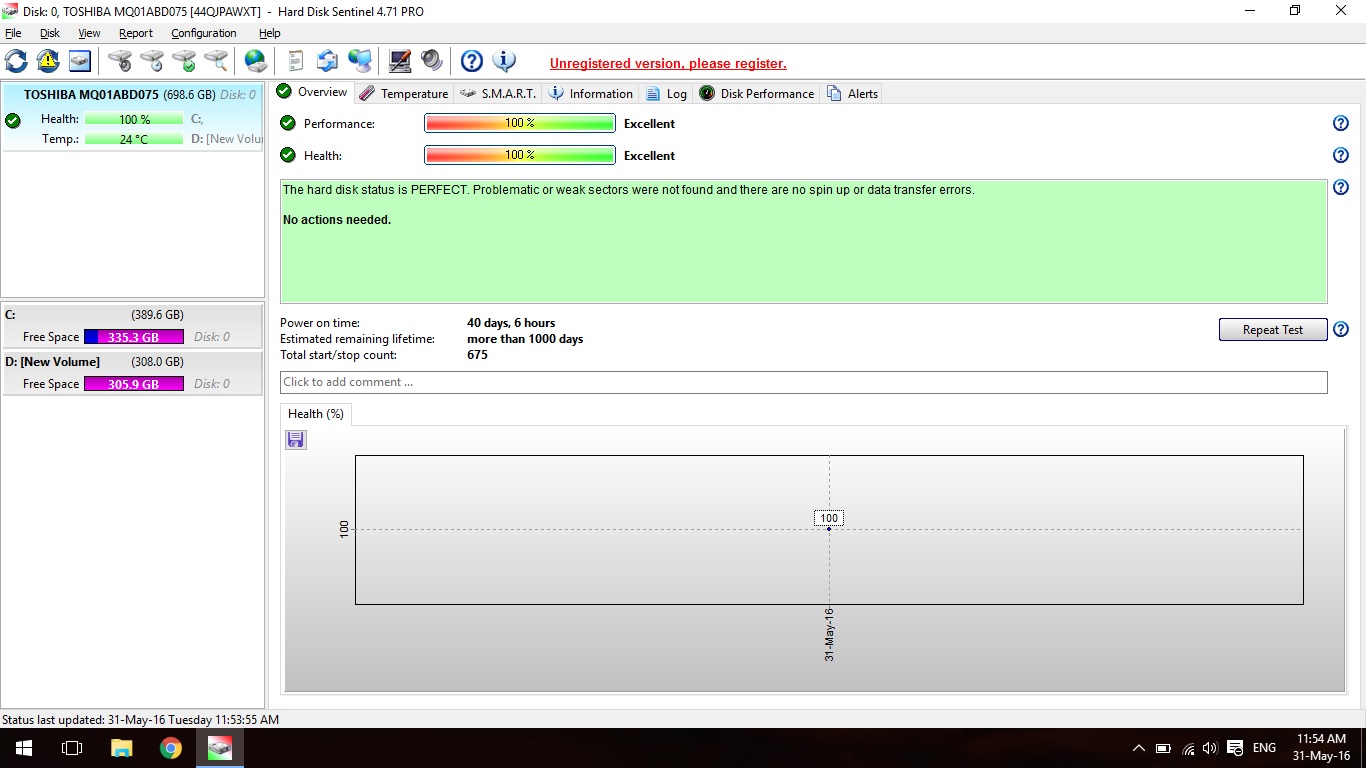Save the health graph with floppy icon
The width and height of the screenshot is (1366, 768).
[296, 440]
